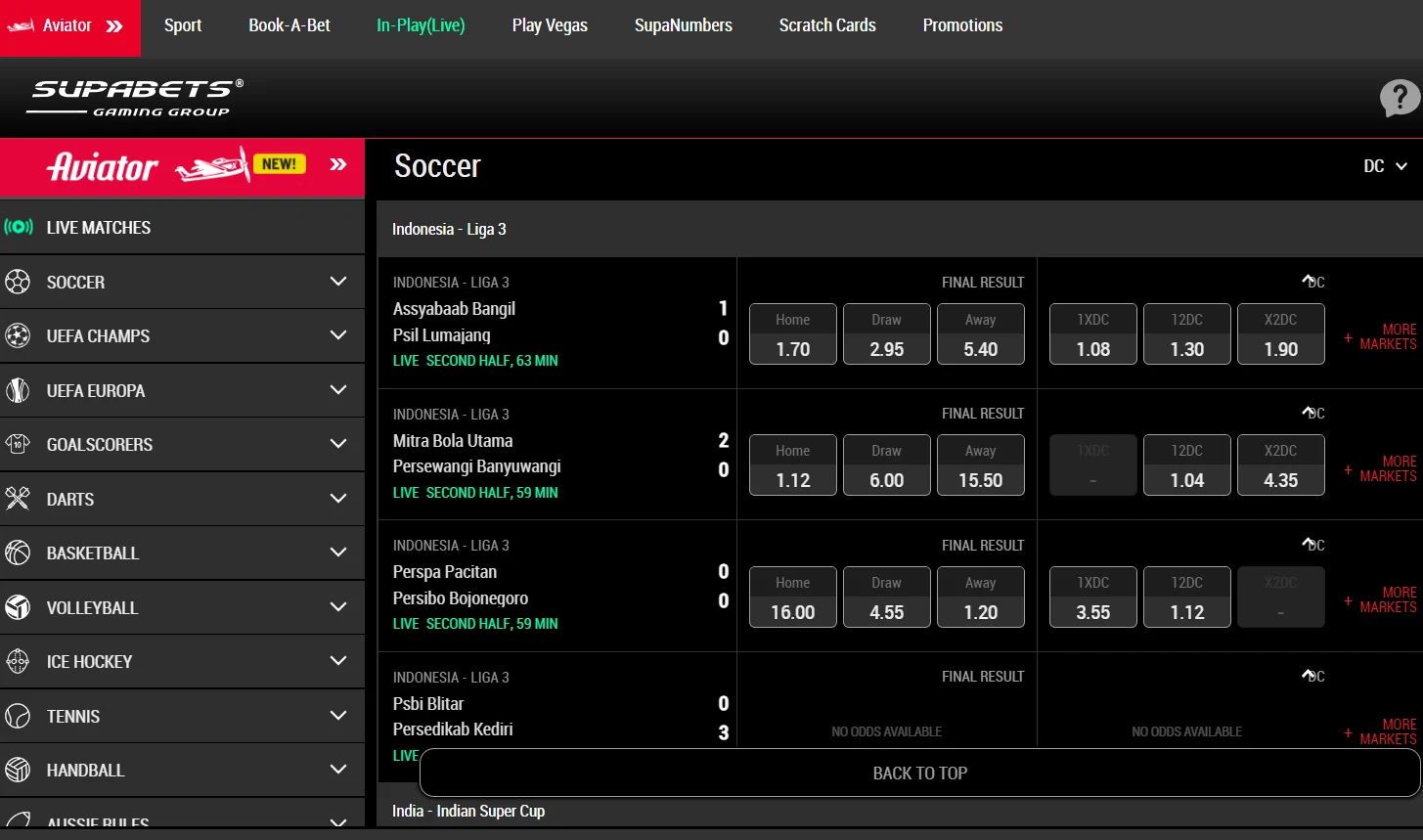Open help via the question mark icon

point(1399,98)
